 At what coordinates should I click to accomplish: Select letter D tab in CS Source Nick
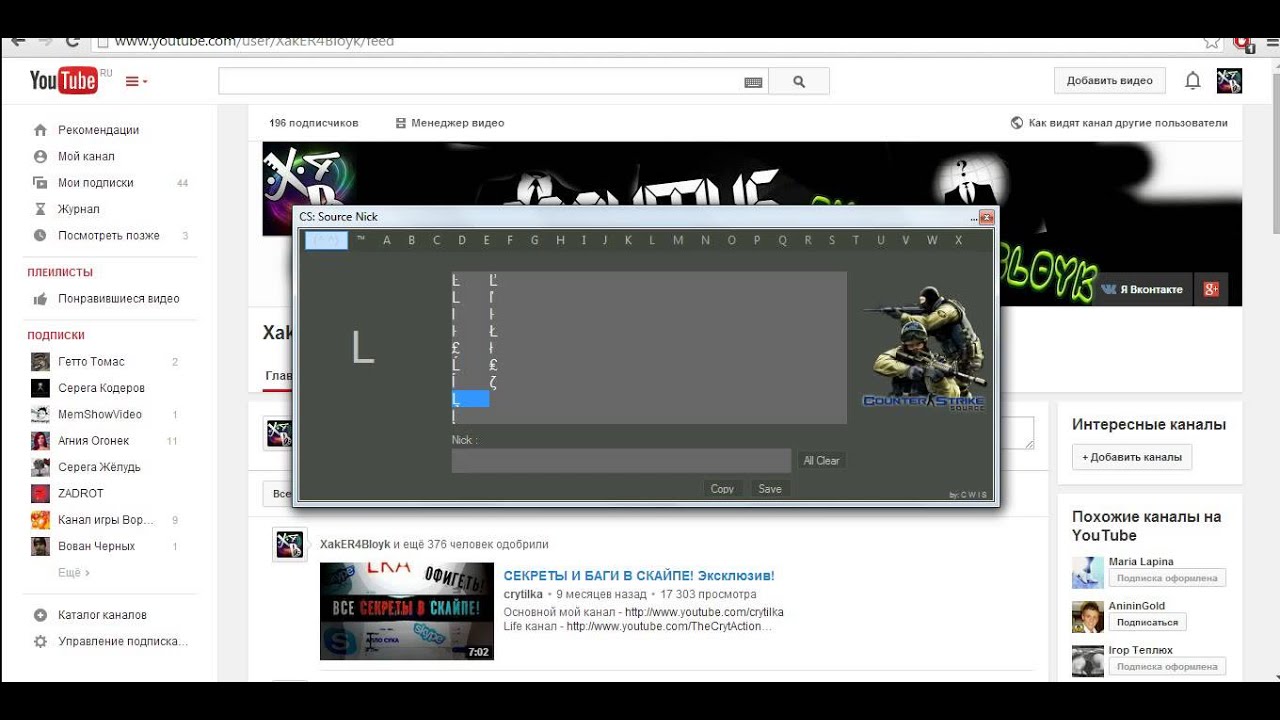pos(462,240)
